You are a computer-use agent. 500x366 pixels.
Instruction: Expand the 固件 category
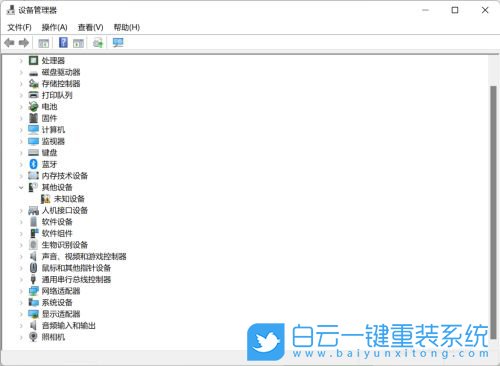[21, 118]
